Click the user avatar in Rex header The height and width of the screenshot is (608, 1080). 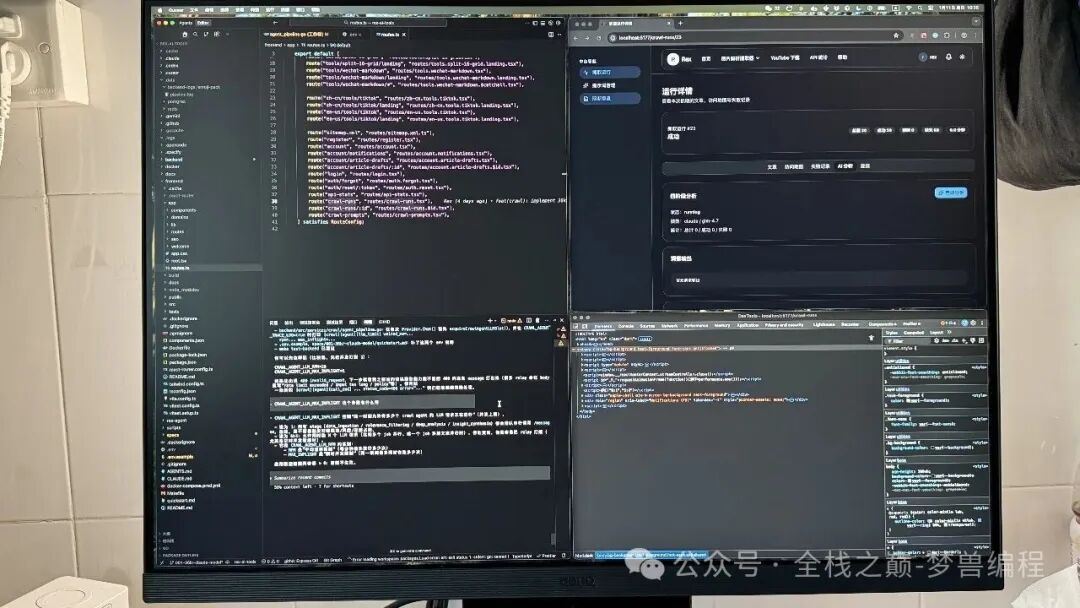point(923,56)
